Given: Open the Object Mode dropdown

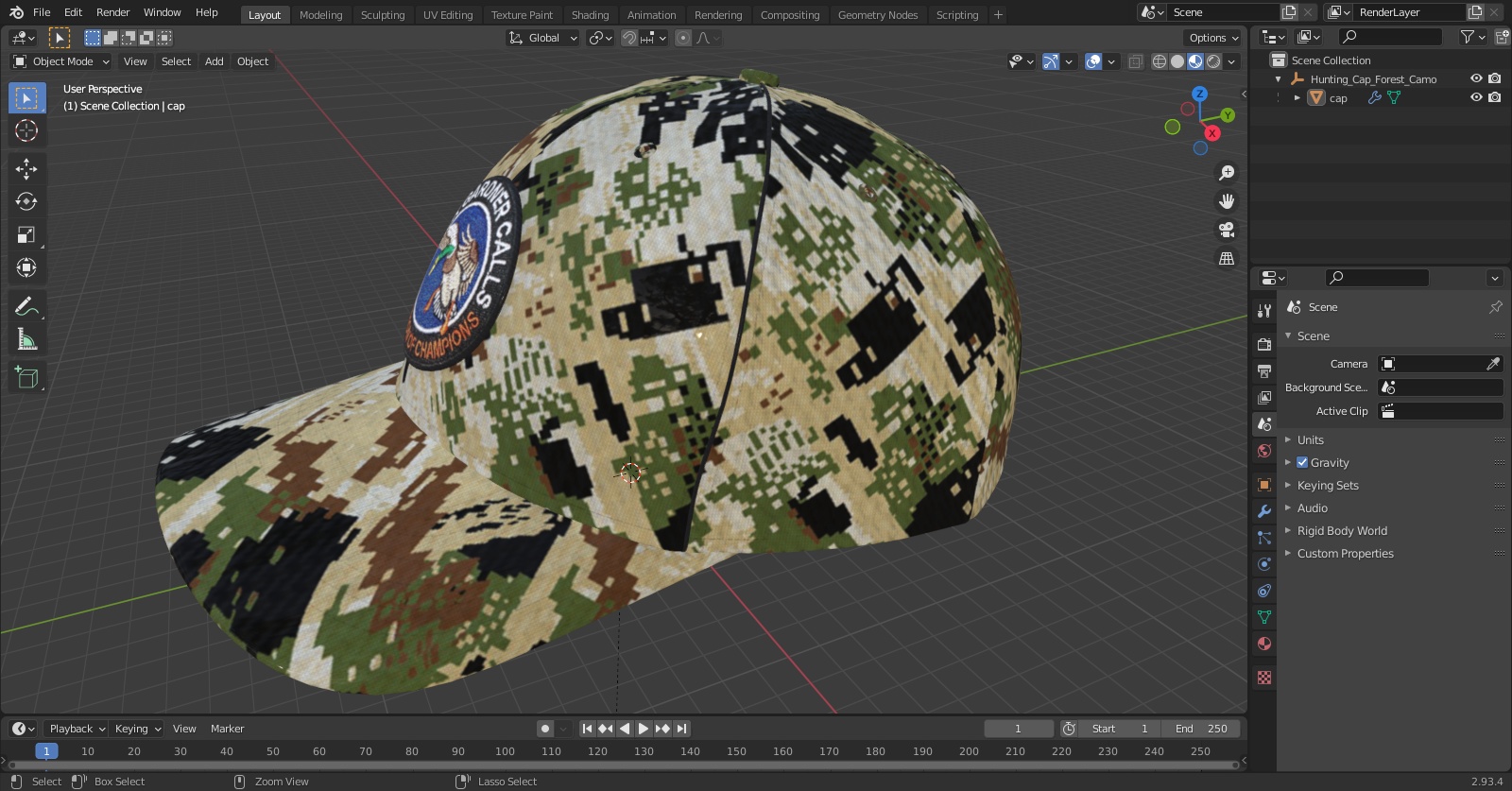Looking at the screenshot, I should tap(61, 61).
